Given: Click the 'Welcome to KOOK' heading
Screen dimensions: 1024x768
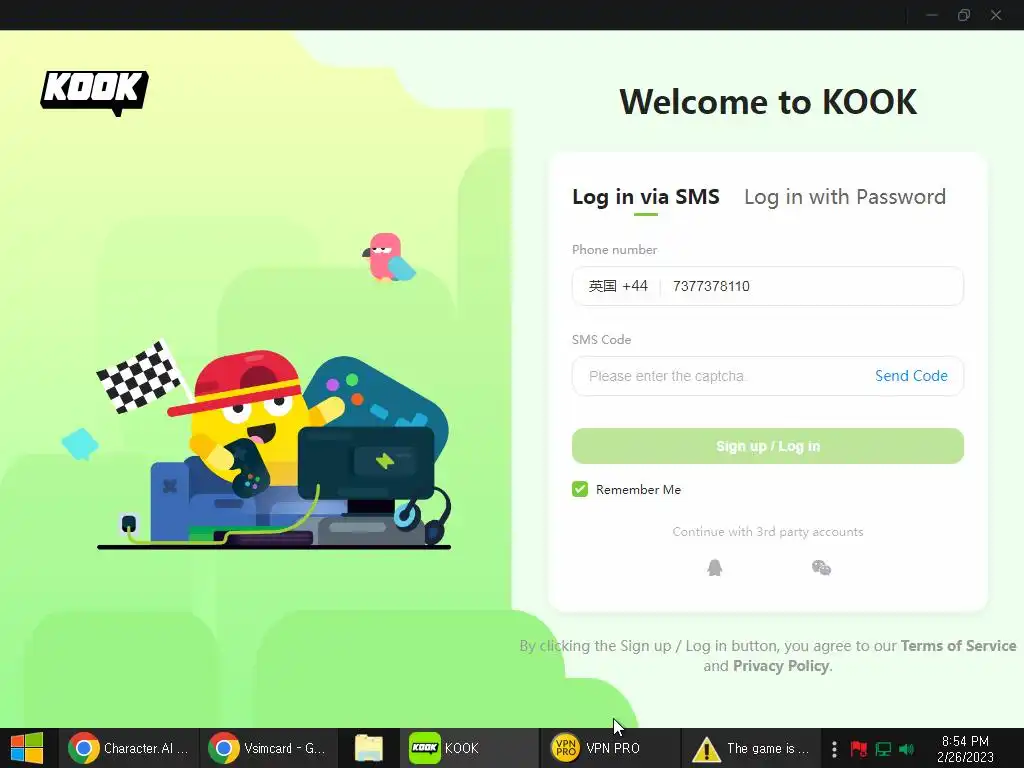Looking at the screenshot, I should 768,102.
